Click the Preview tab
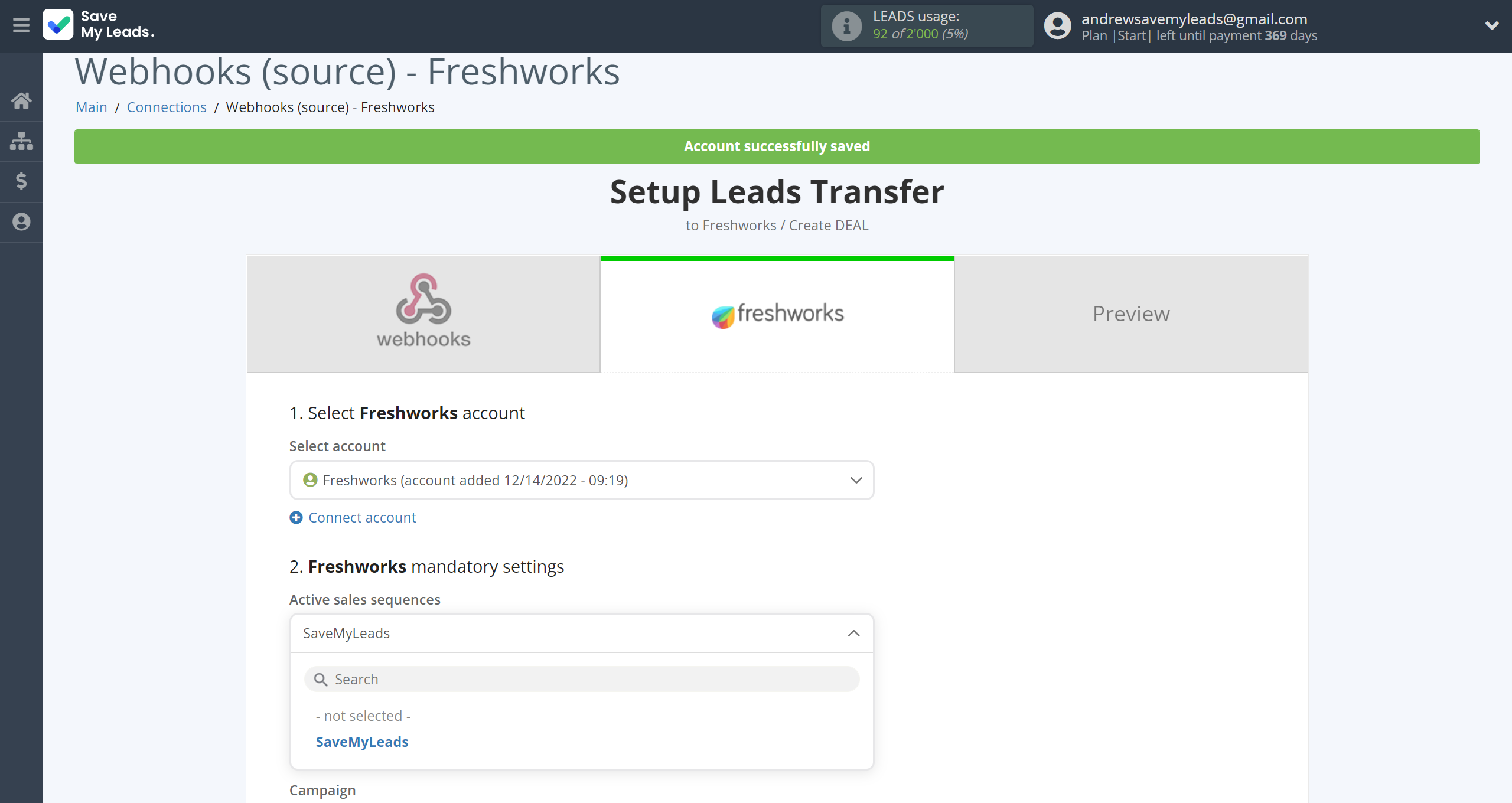 1131,313
